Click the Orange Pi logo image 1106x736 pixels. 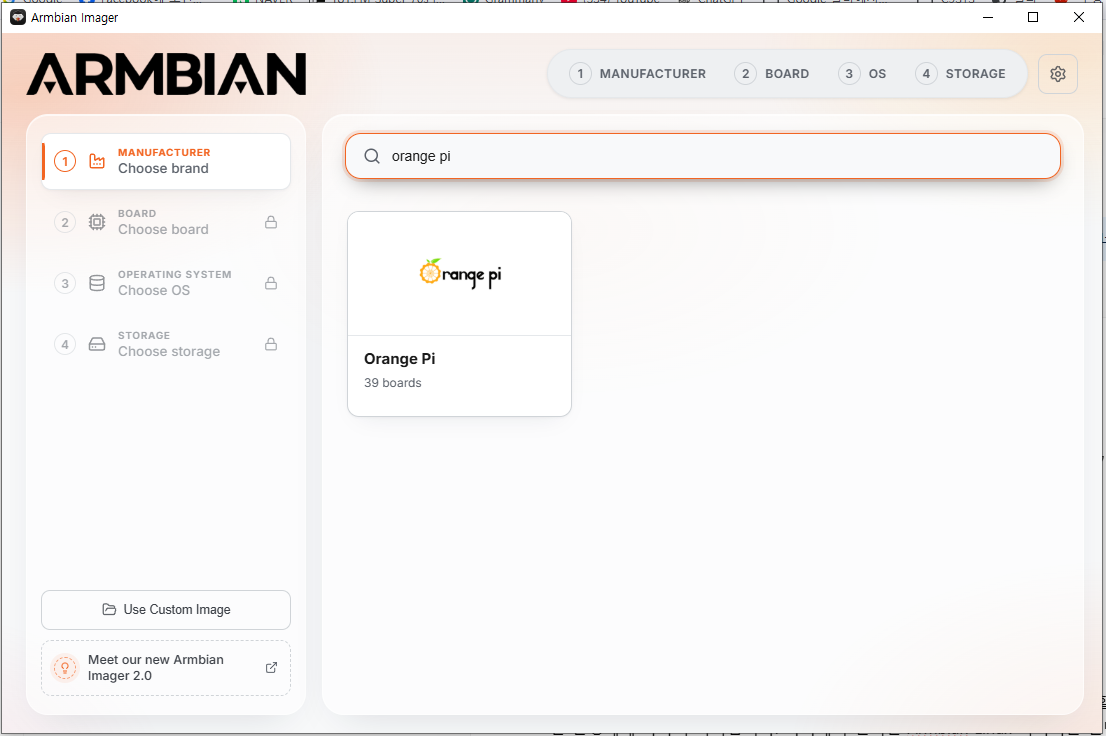(x=460, y=274)
